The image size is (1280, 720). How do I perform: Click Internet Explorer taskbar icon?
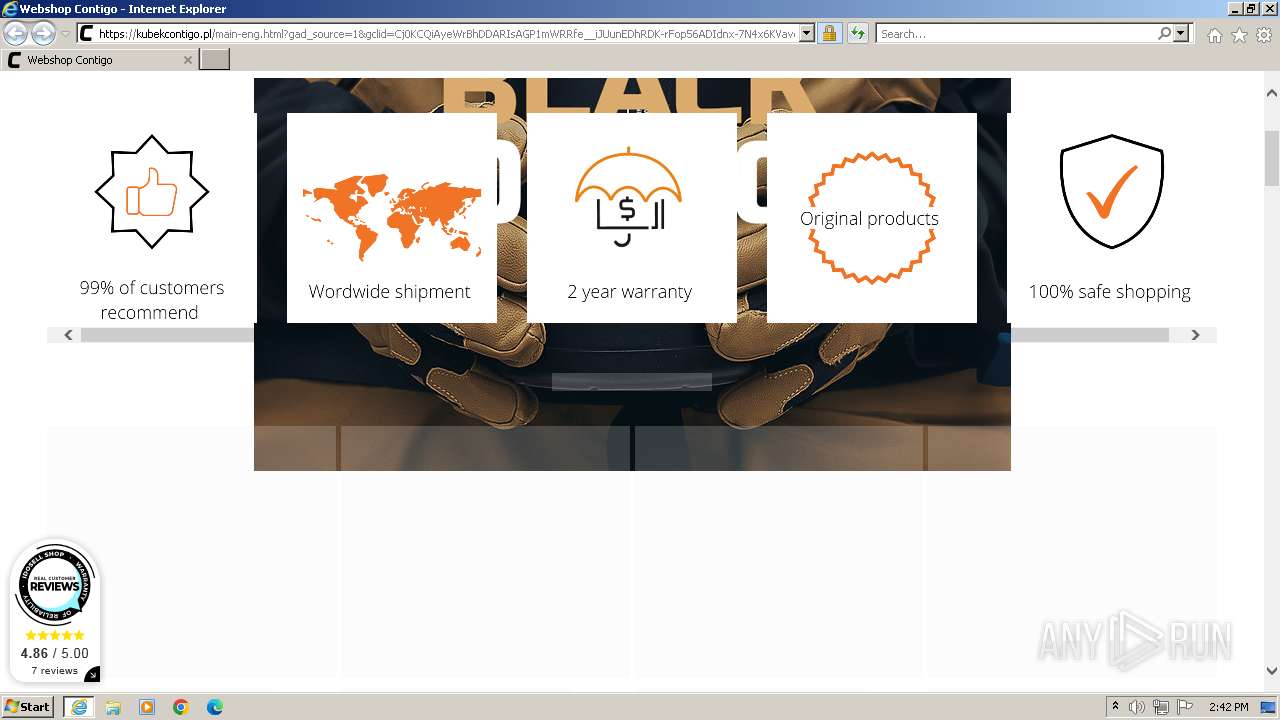click(x=78, y=706)
